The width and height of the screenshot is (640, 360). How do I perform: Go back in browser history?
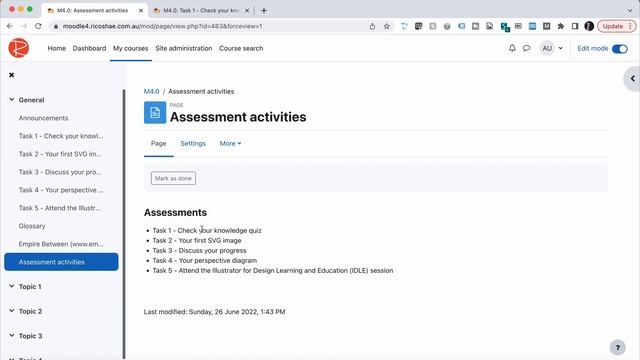10,26
